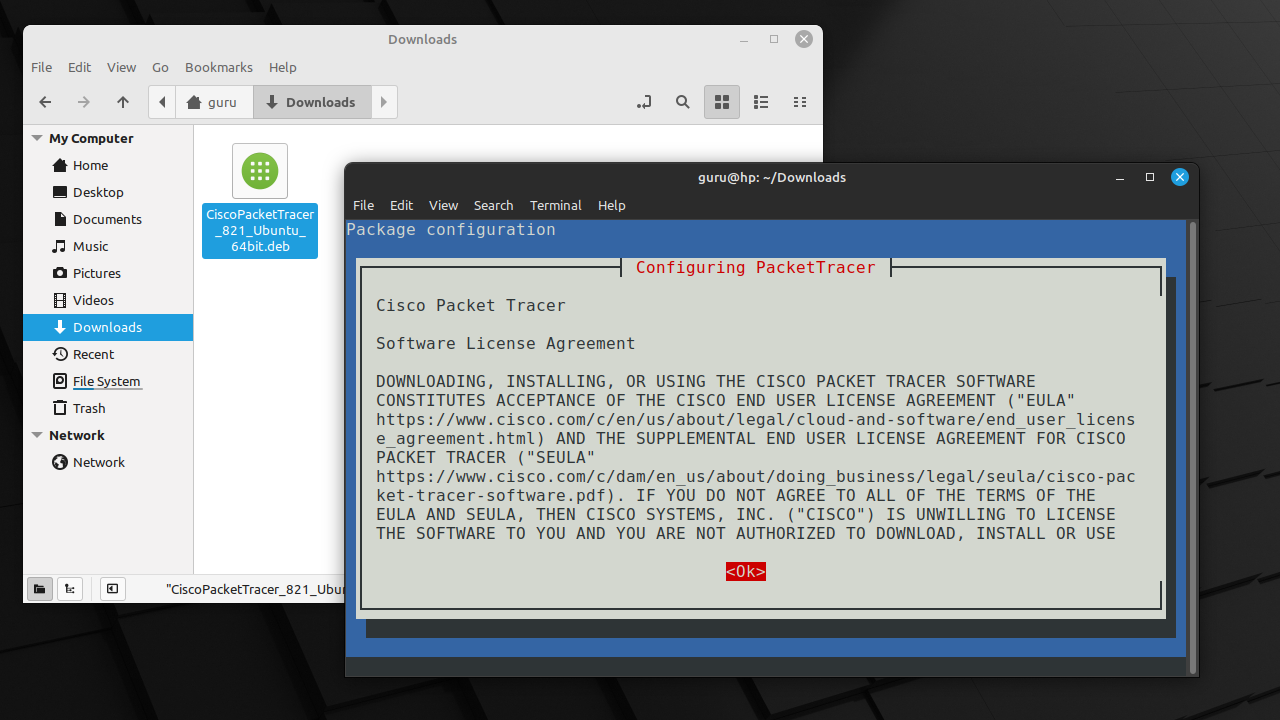Open the guru home path button
The height and width of the screenshot is (720, 1280).
[214, 102]
